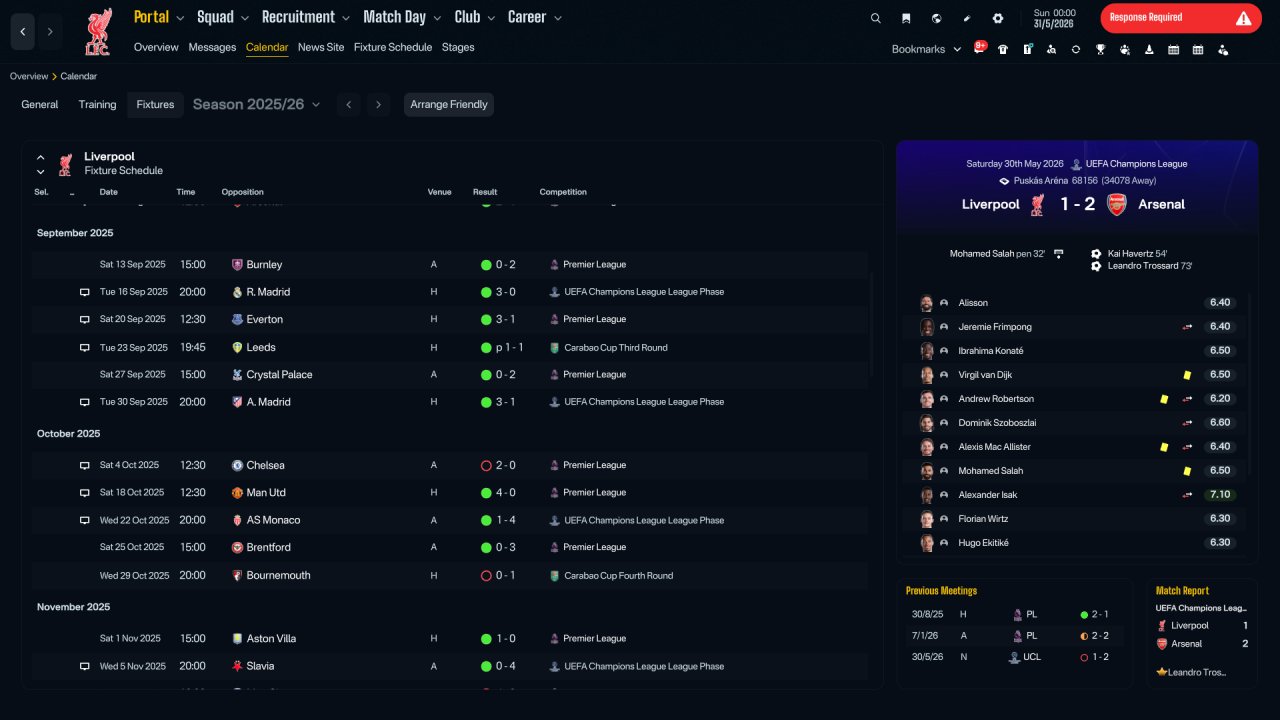Open the 30/8/25 previous meeting row

(x=1014, y=615)
